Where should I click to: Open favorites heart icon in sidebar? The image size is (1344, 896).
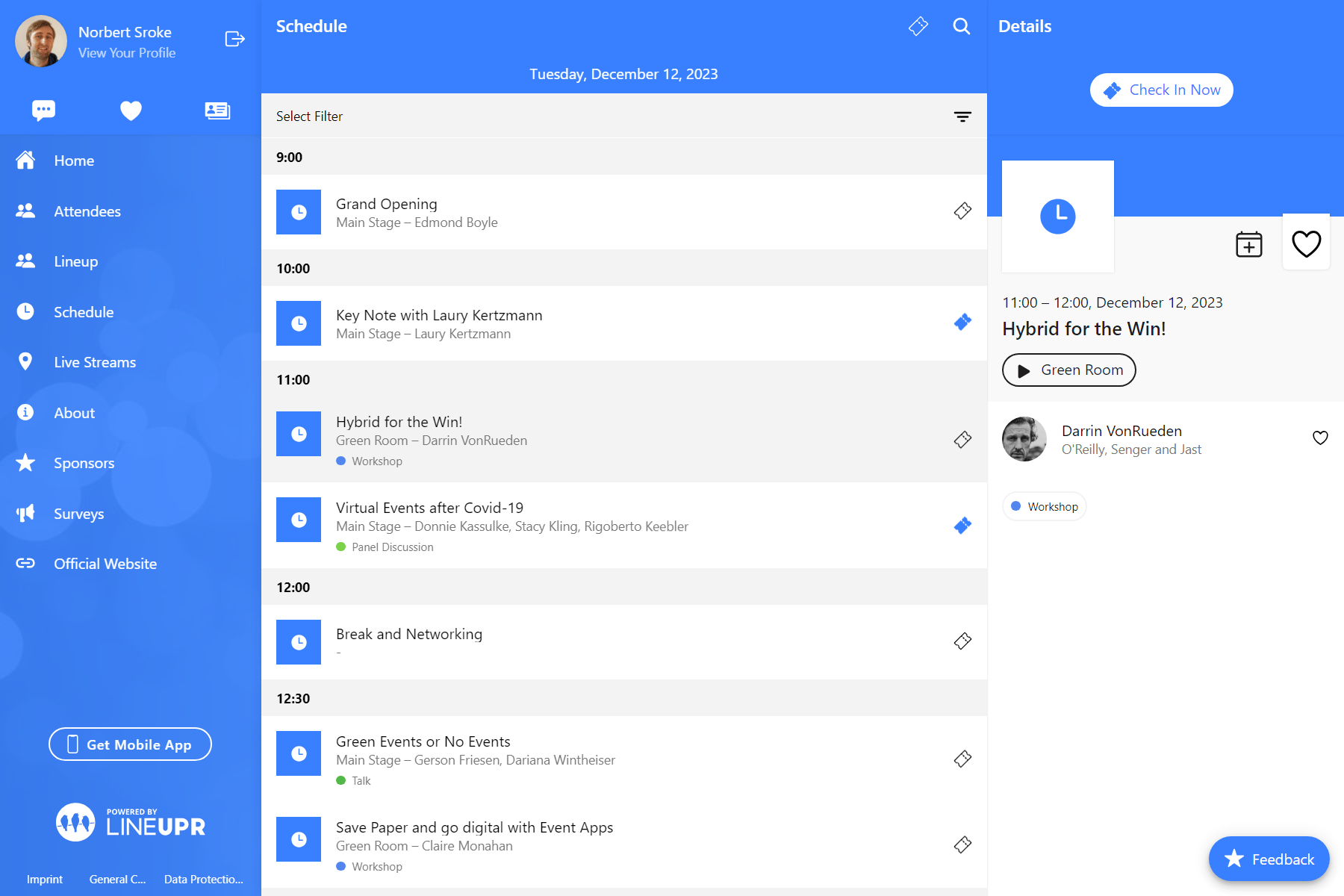coord(131,111)
